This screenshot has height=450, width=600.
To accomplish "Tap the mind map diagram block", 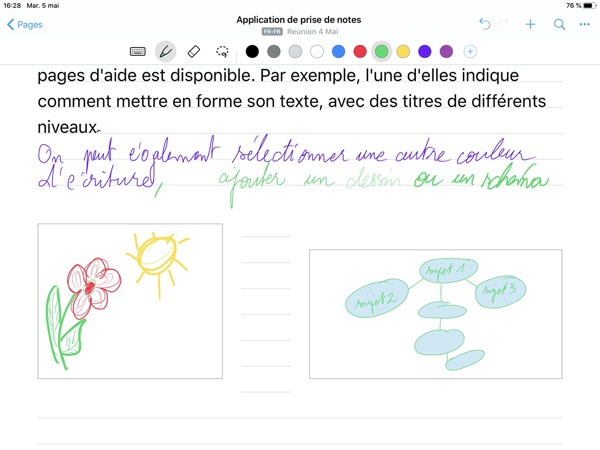I will [x=434, y=314].
